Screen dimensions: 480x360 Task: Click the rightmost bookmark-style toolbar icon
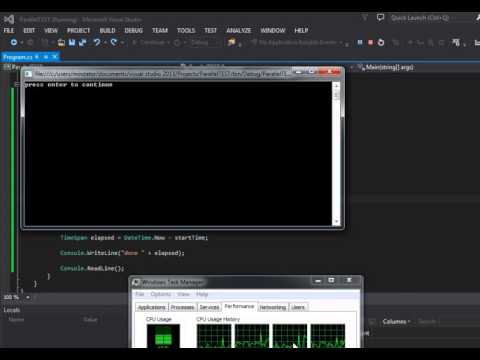click(x=456, y=42)
